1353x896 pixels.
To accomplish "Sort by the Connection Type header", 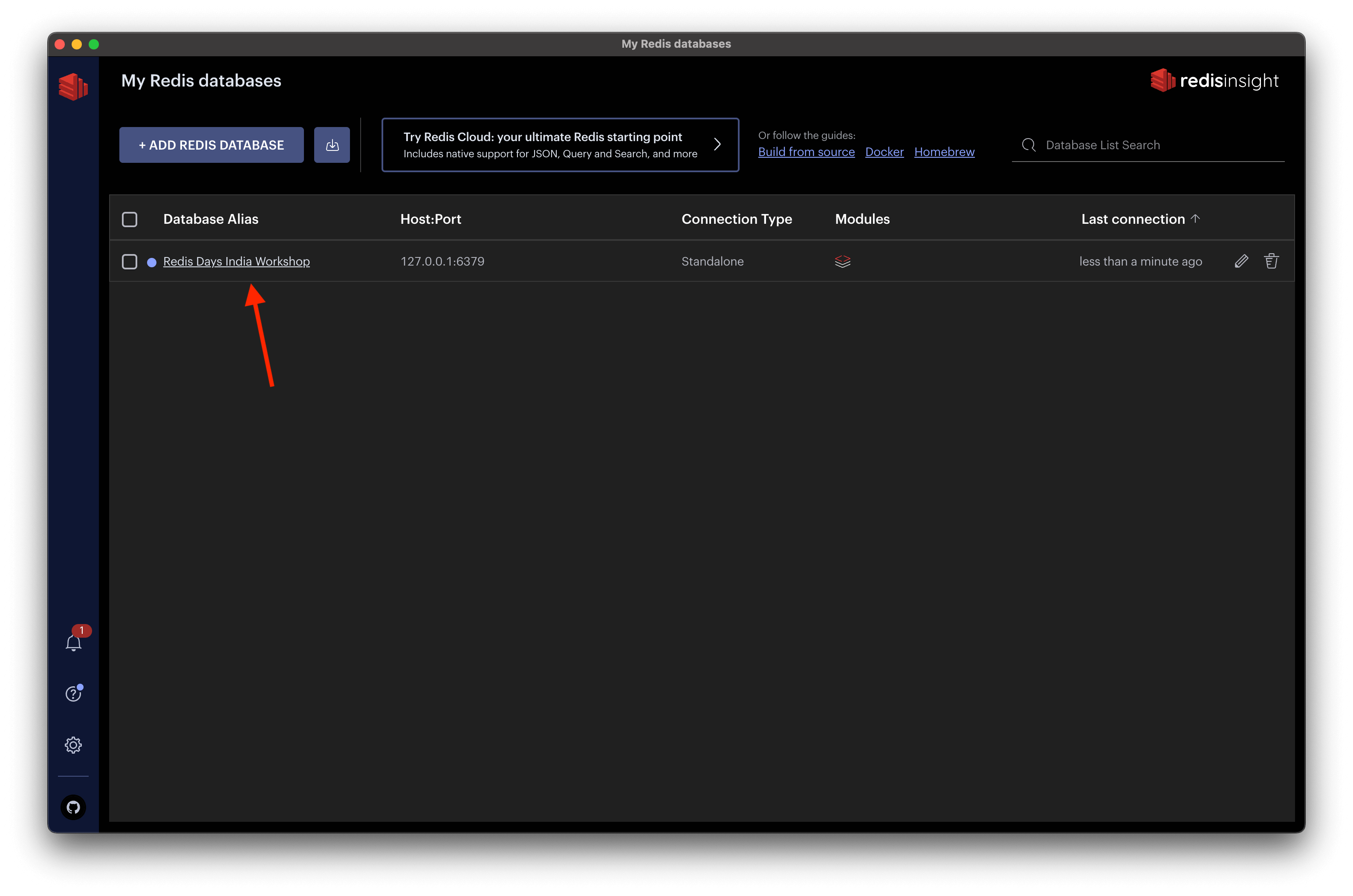I will [x=737, y=219].
